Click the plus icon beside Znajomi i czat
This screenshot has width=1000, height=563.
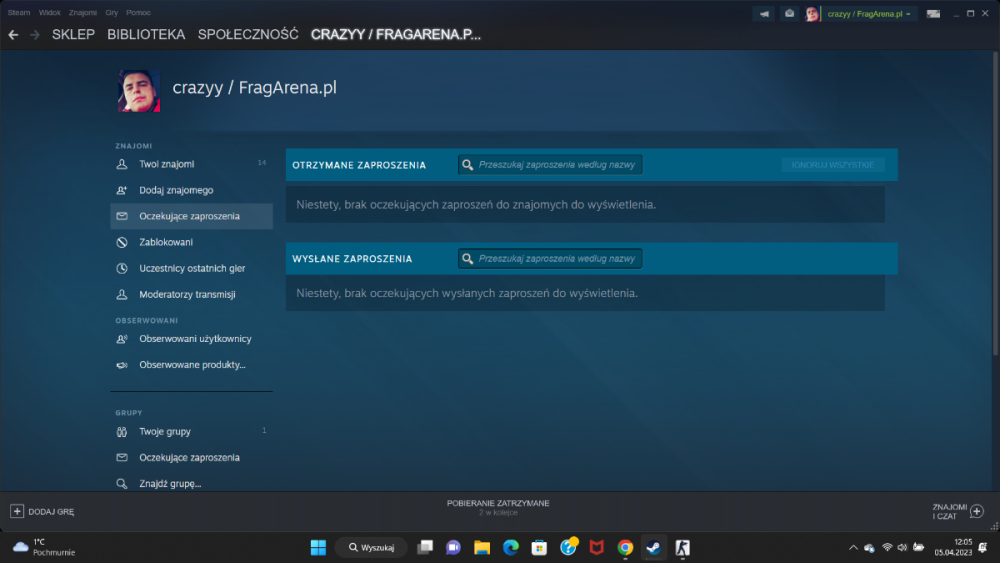click(977, 511)
